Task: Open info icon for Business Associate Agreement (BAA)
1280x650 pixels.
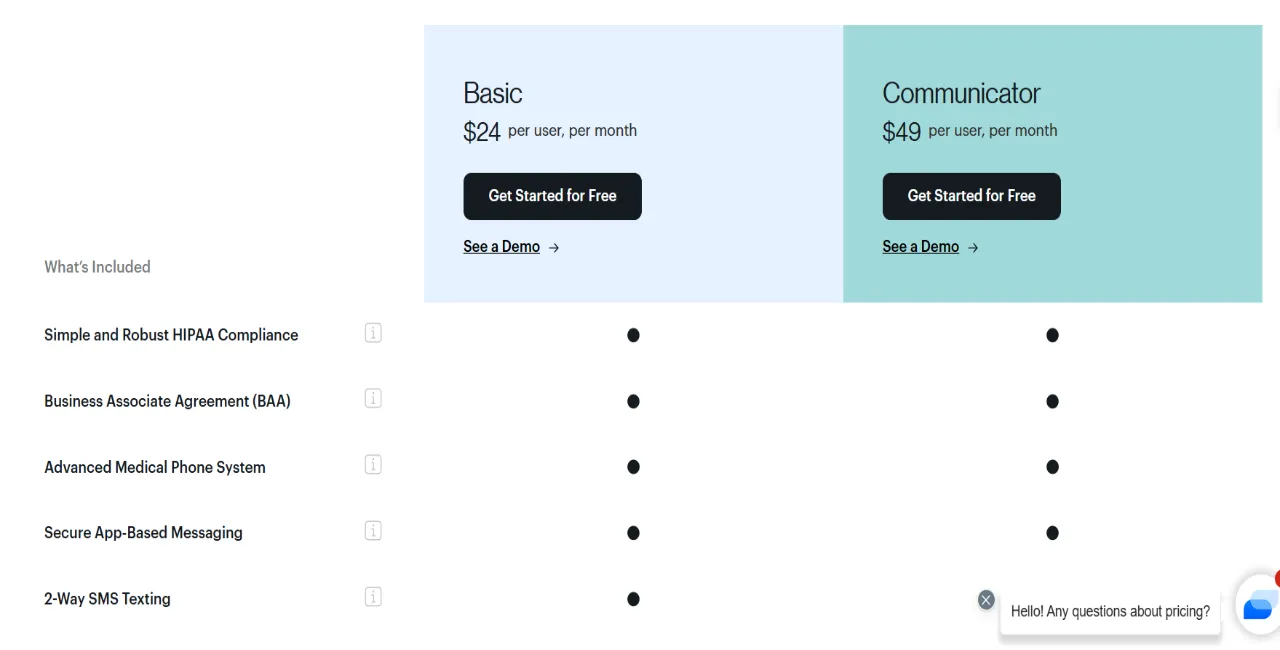Action: point(373,399)
